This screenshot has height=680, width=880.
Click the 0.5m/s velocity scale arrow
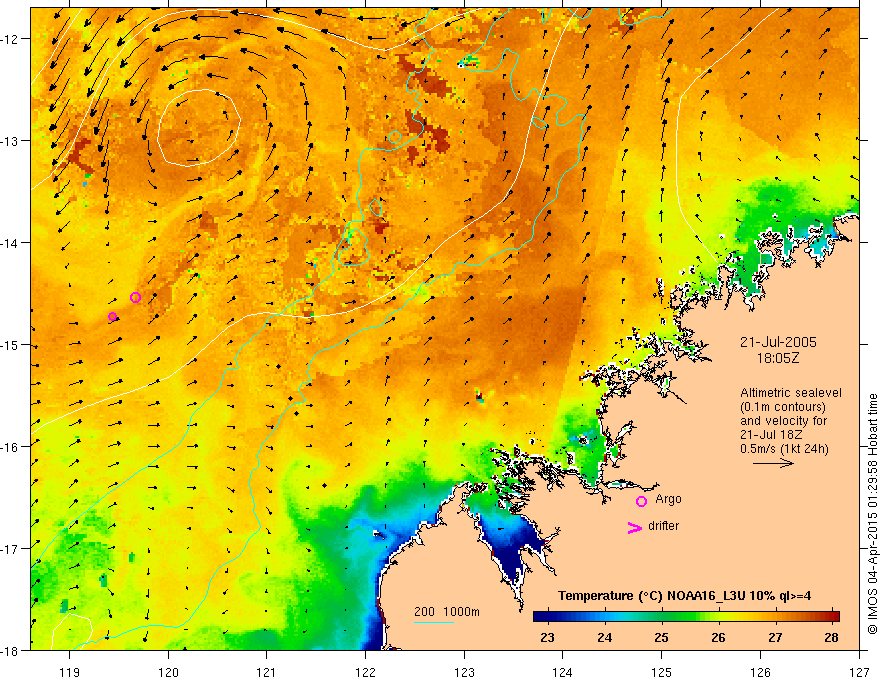click(773, 463)
